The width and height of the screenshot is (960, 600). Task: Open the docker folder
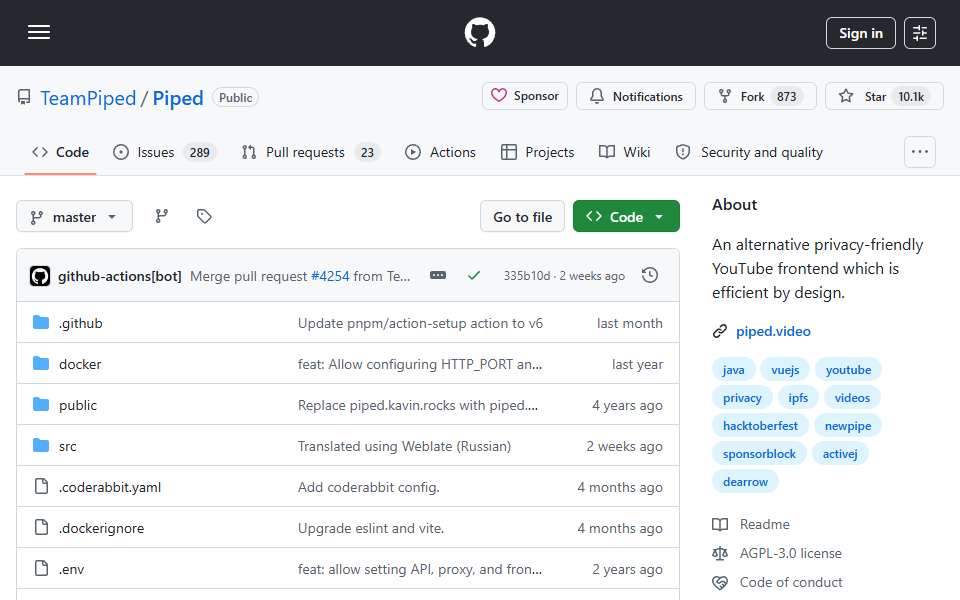pyautogui.click(x=80, y=364)
